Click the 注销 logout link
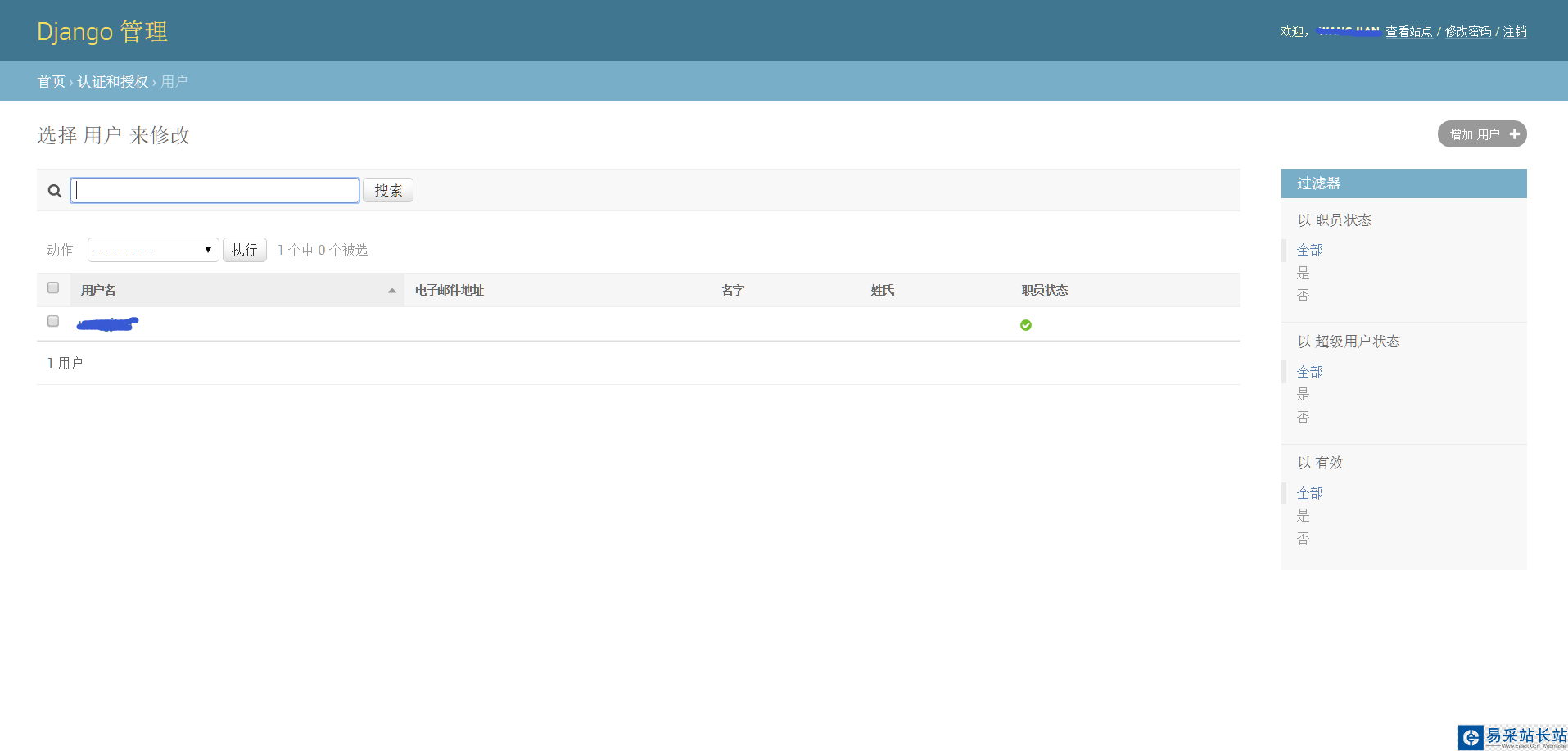 click(x=1515, y=32)
